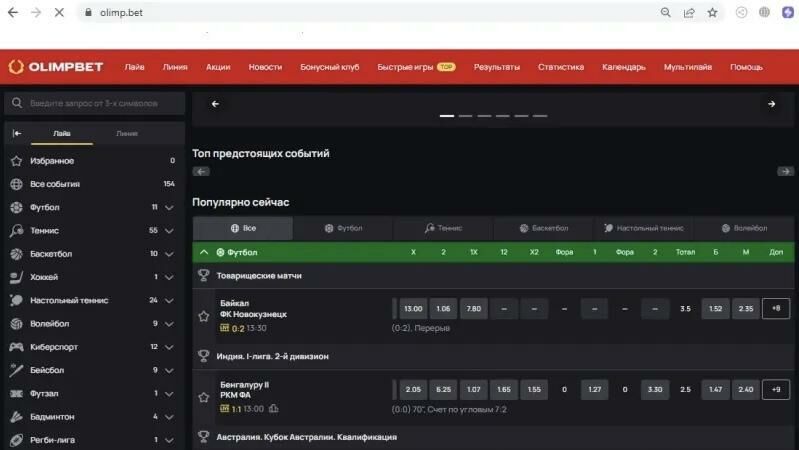Select Футбол sport in sidebar
Viewport: 799px width, 450px height.
(x=44, y=207)
